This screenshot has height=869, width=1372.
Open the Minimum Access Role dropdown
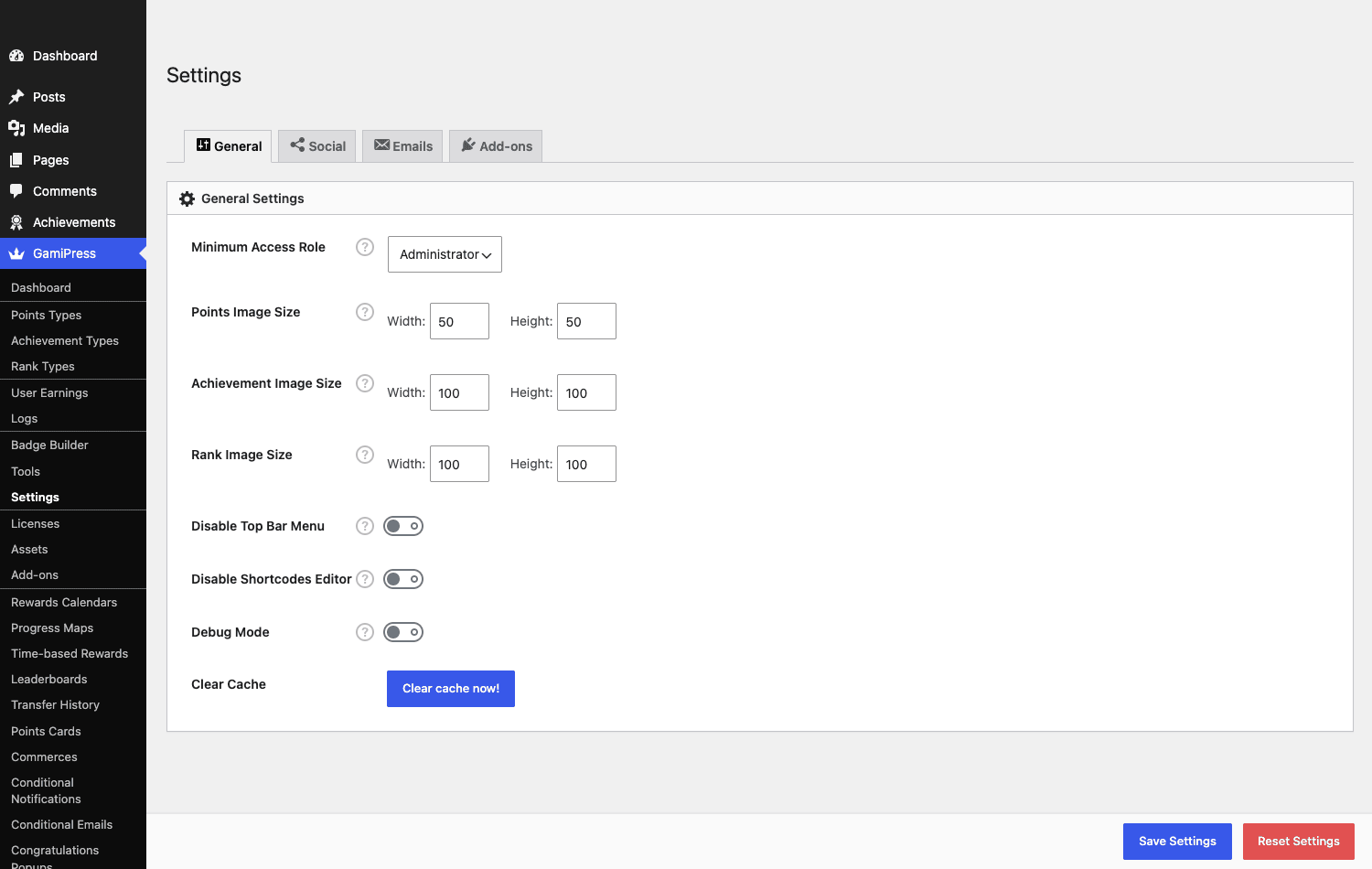coord(445,254)
